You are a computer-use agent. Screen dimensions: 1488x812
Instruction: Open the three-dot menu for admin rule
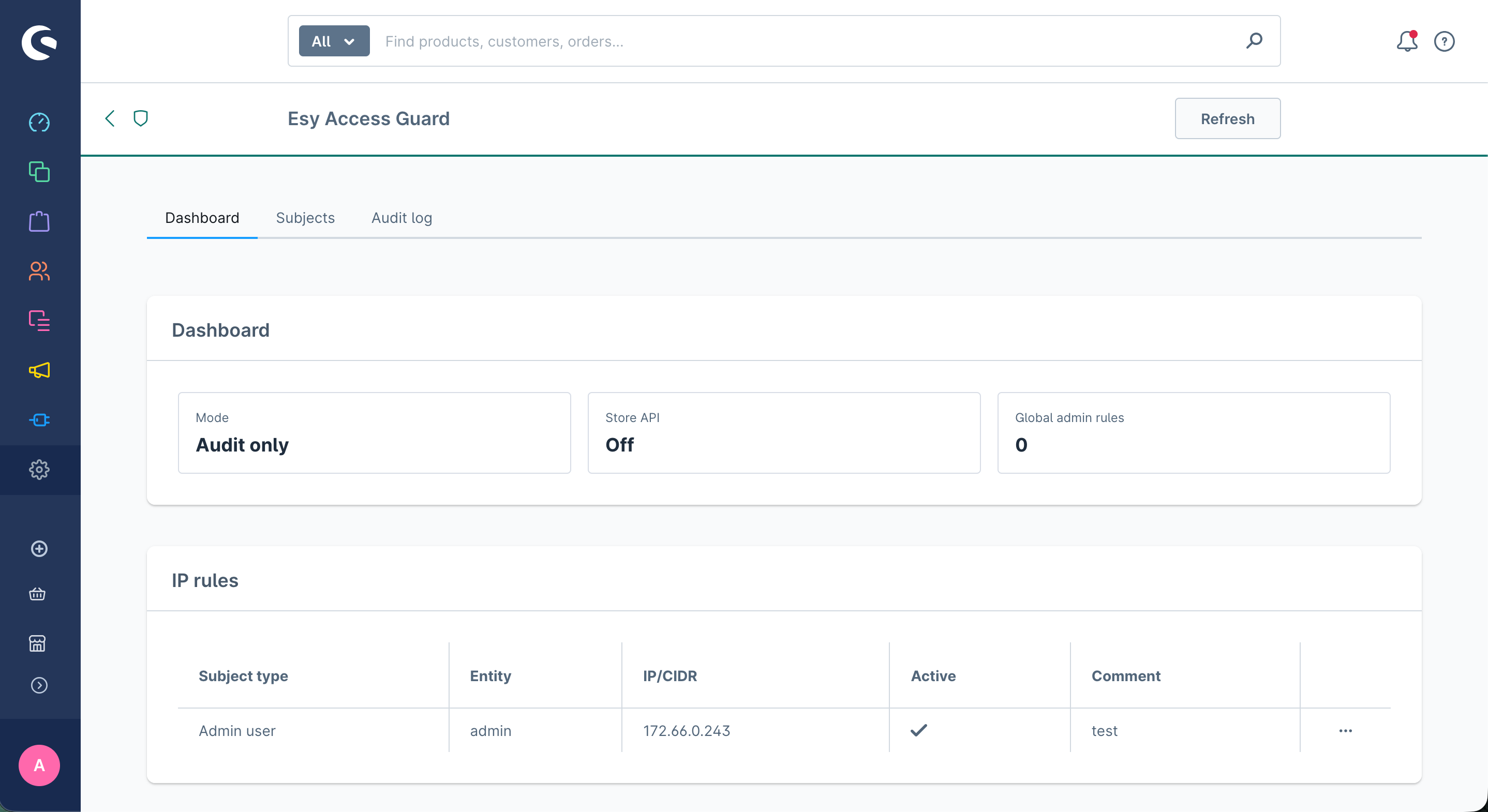[1345, 731]
